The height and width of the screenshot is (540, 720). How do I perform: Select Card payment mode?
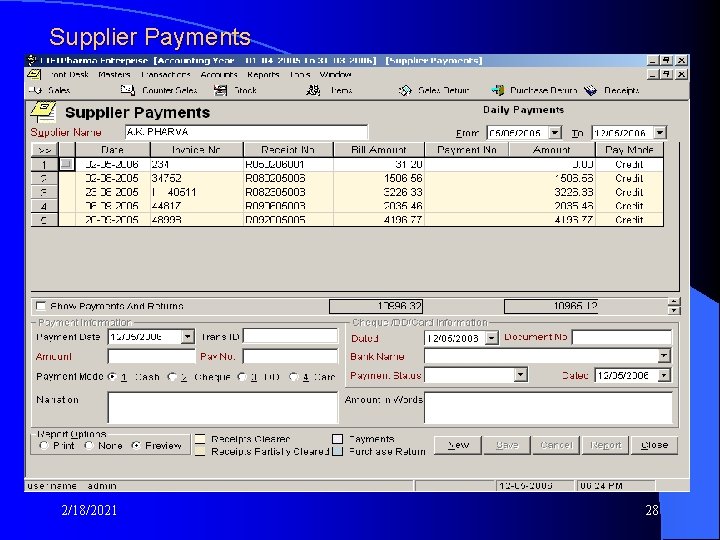[293, 377]
